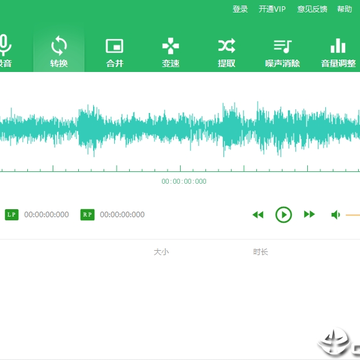Set left point with LP marker button
The width and height of the screenshot is (360, 360).
(12, 215)
